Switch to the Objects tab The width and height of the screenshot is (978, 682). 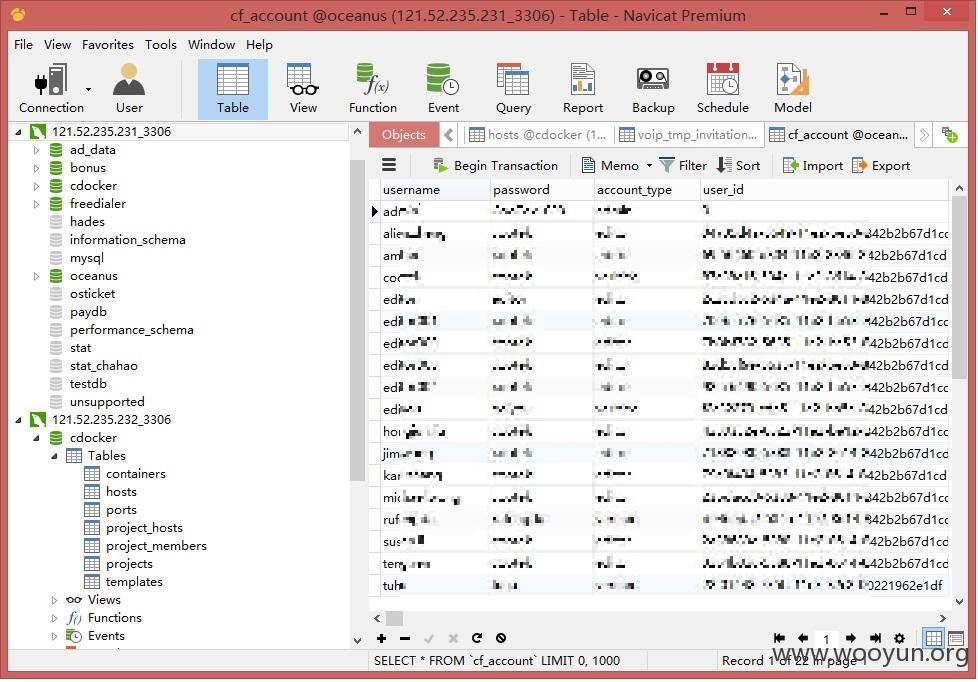(404, 134)
